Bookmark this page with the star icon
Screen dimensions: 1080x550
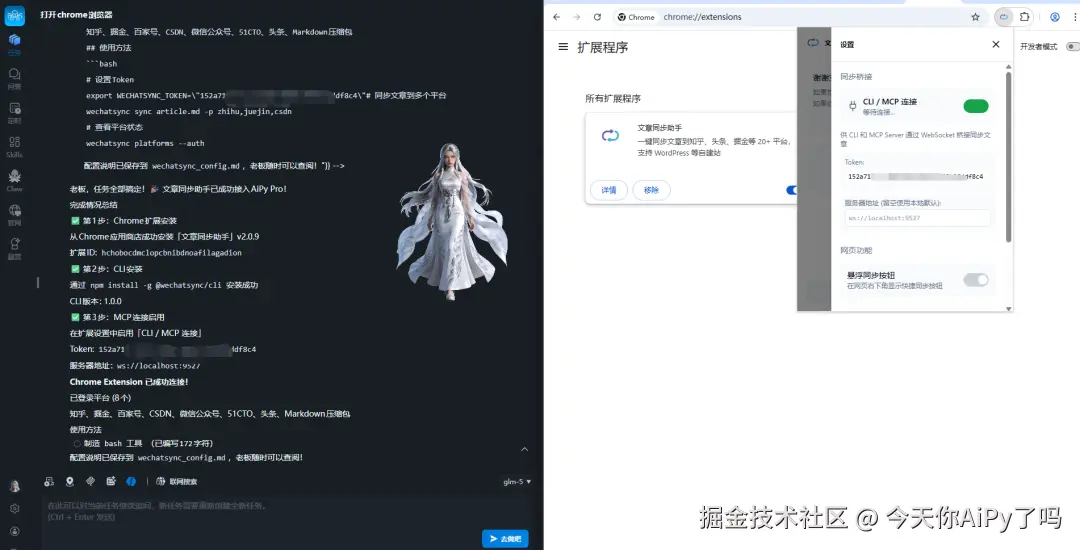[x=975, y=17]
